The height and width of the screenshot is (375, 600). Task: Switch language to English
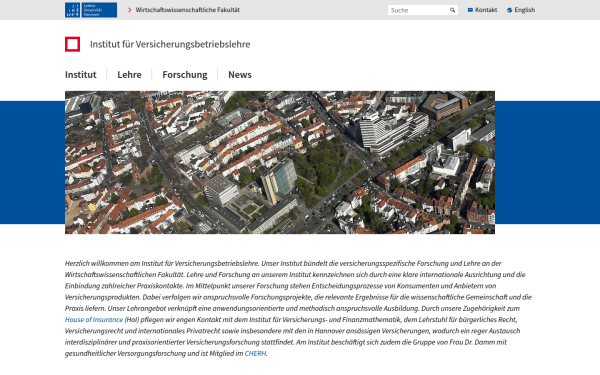click(525, 10)
